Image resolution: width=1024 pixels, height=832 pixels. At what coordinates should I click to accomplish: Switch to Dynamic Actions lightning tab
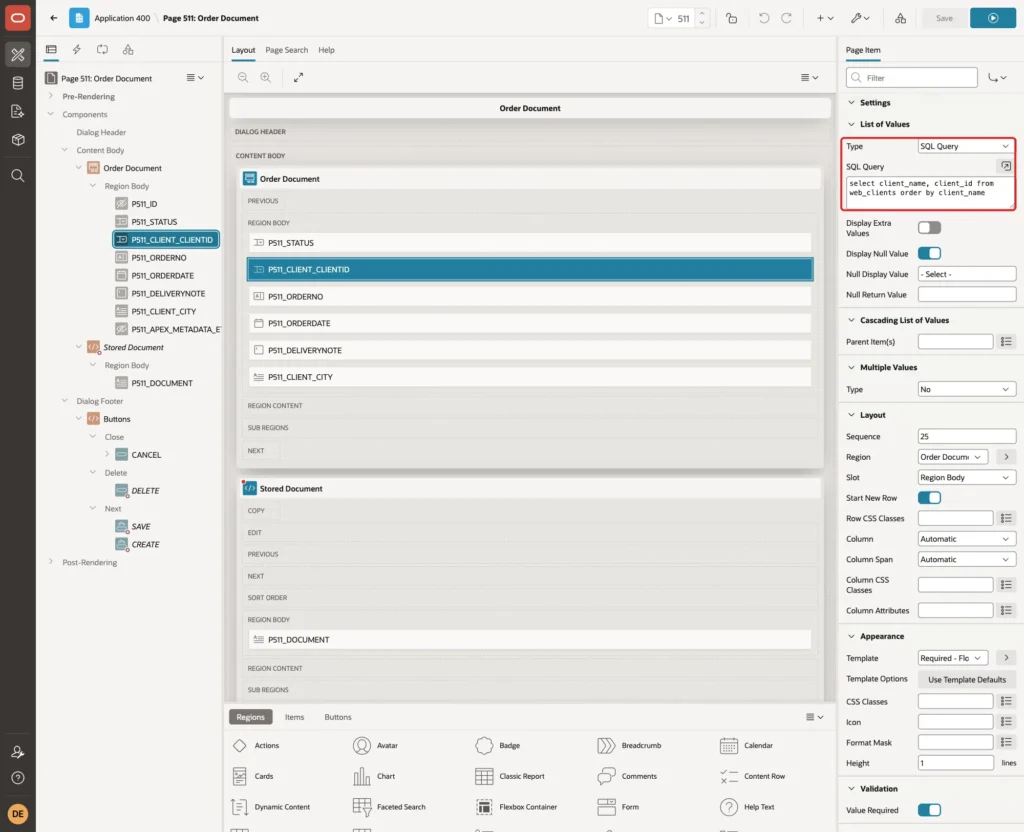76,50
